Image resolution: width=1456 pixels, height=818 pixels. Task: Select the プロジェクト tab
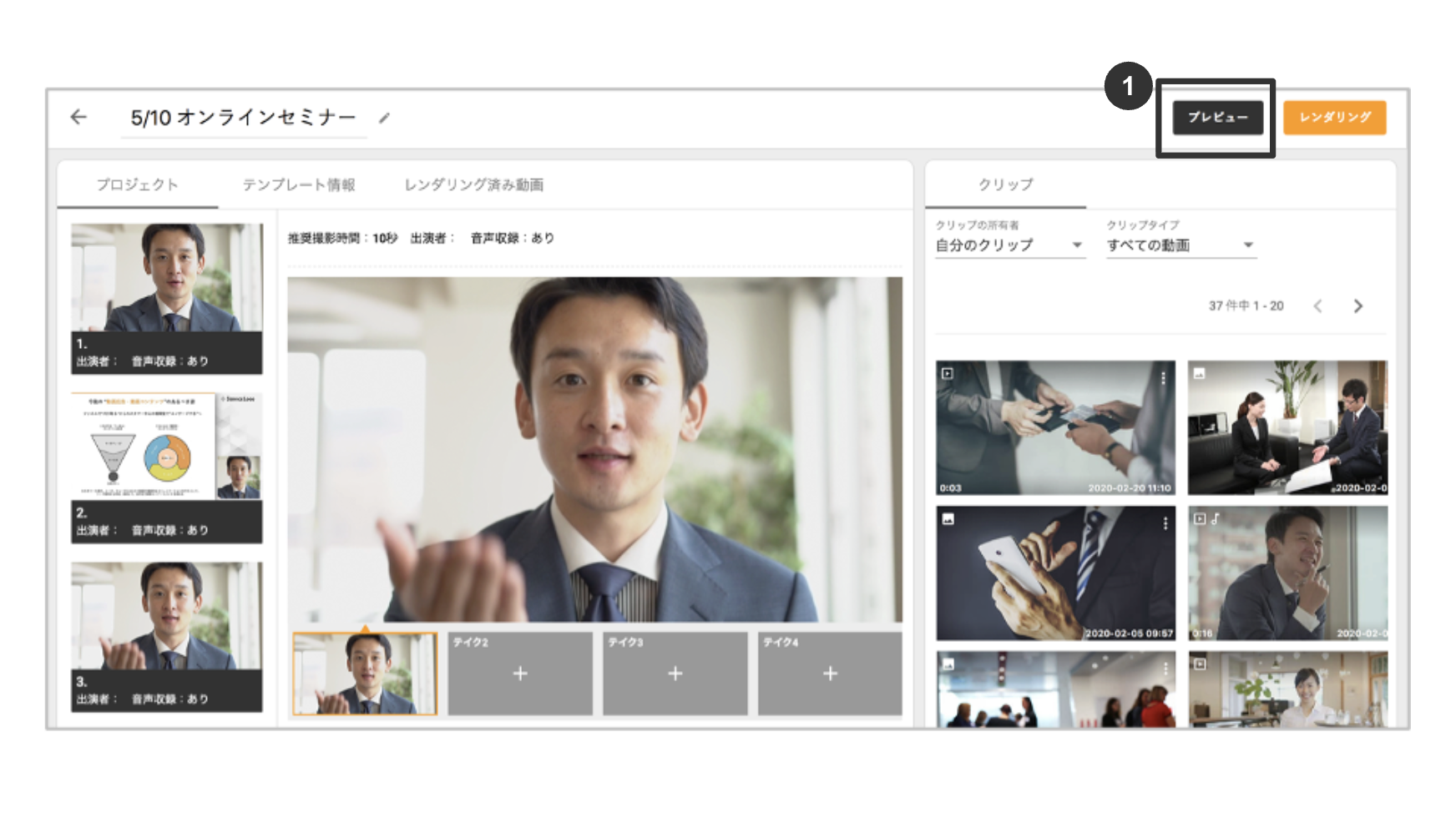point(137,184)
